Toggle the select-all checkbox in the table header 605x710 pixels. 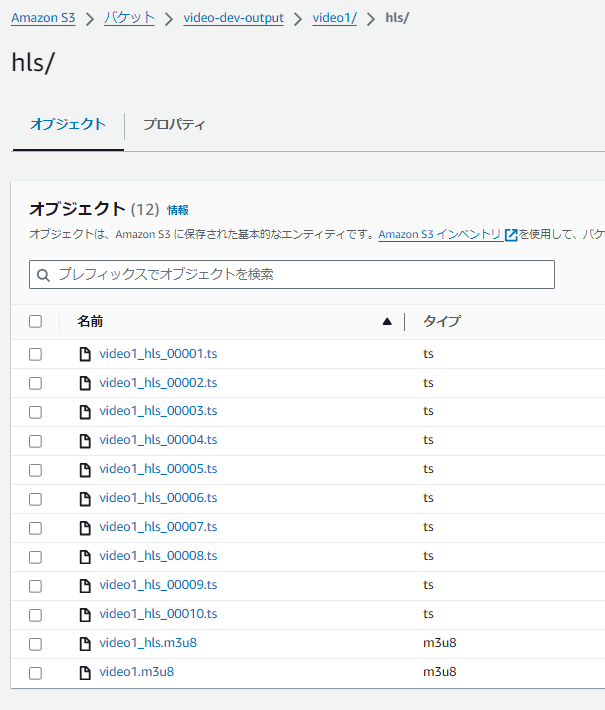pos(36,322)
